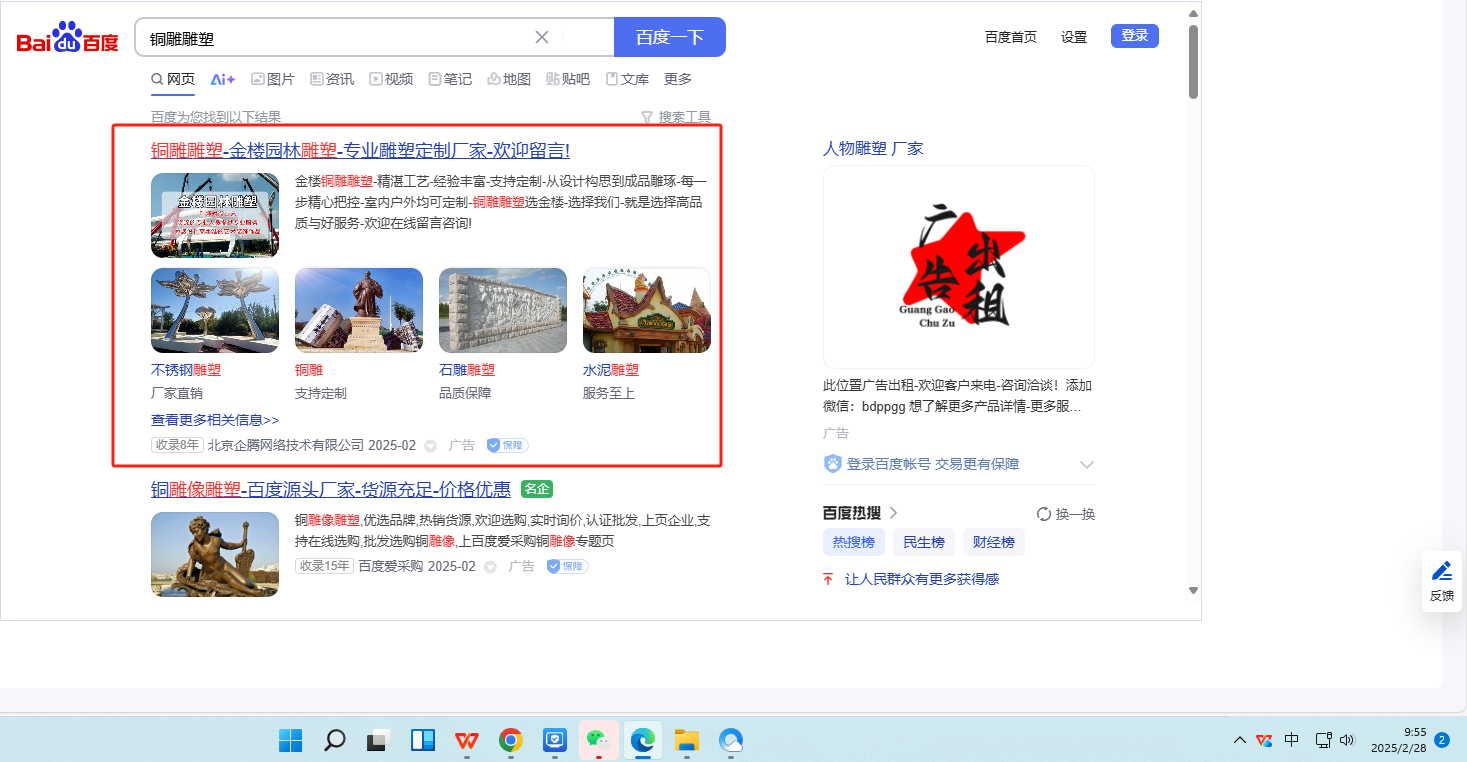The image size is (1467, 762).
Task: Click the page's vertical scrollbar thumb
Action: 1193,62
